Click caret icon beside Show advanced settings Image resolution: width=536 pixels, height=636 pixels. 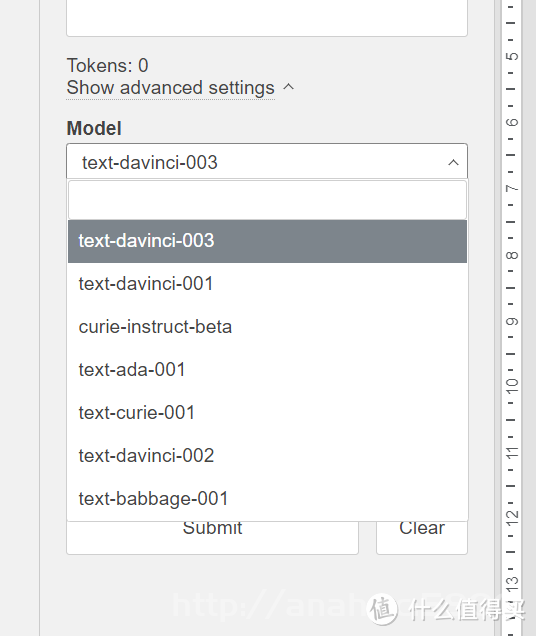pos(288,87)
